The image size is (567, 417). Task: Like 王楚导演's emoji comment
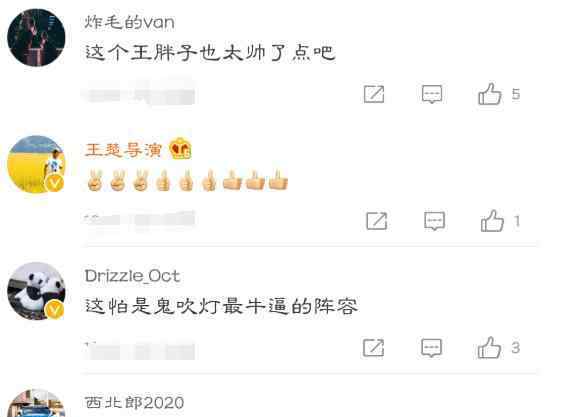pos(492,221)
